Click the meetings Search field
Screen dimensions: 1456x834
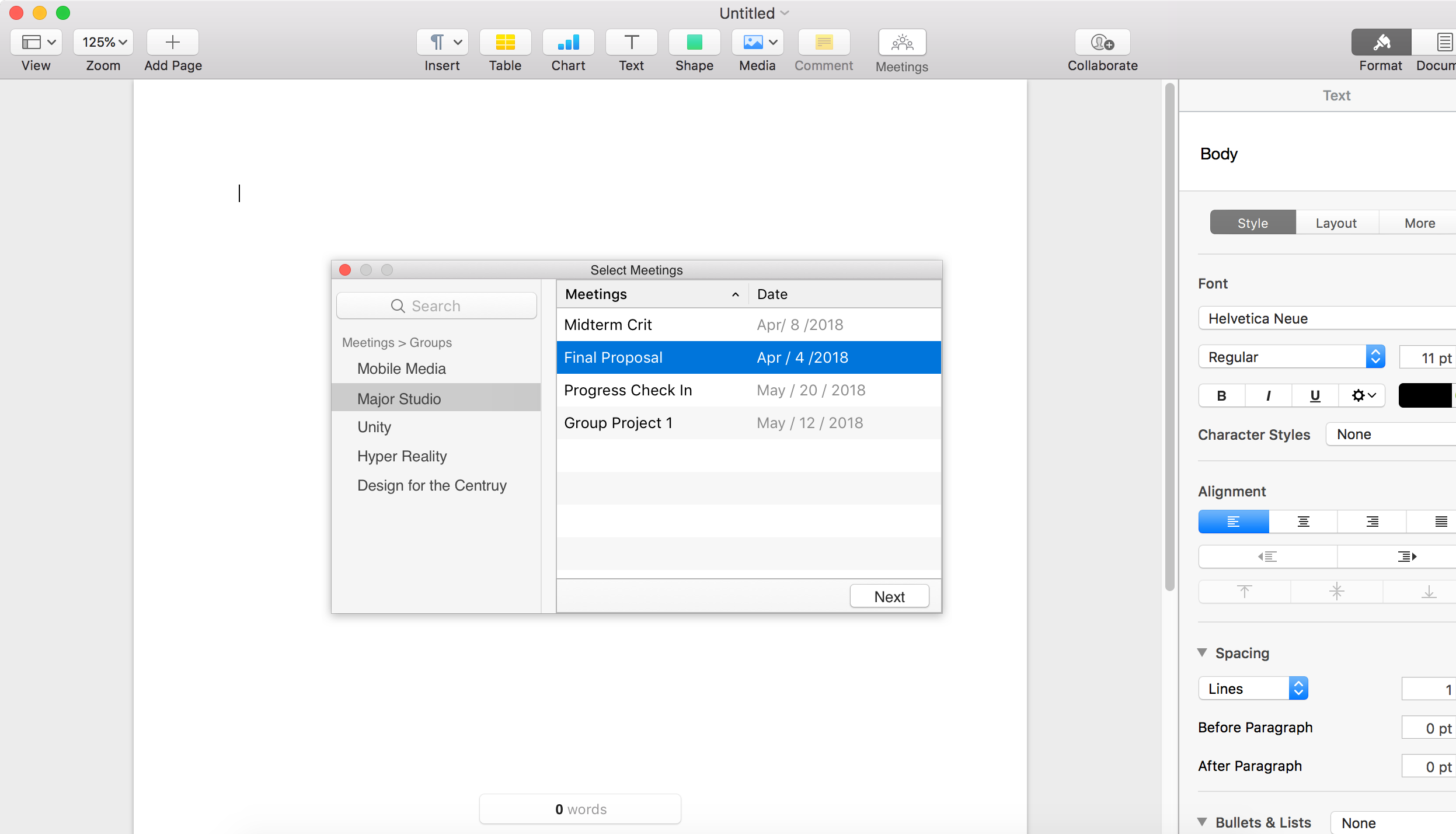pos(436,306)
